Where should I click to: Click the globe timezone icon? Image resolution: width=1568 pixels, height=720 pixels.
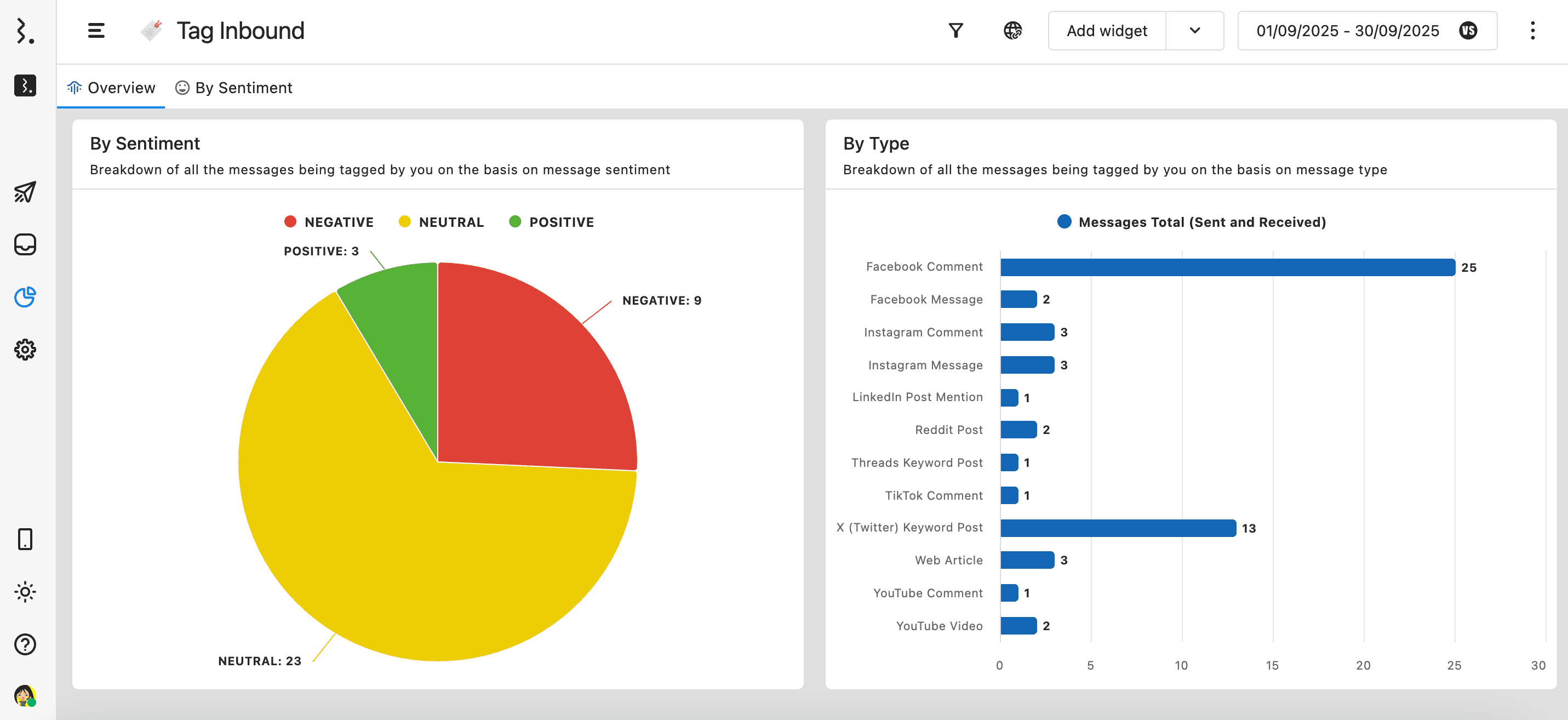tap(1012, 31)
